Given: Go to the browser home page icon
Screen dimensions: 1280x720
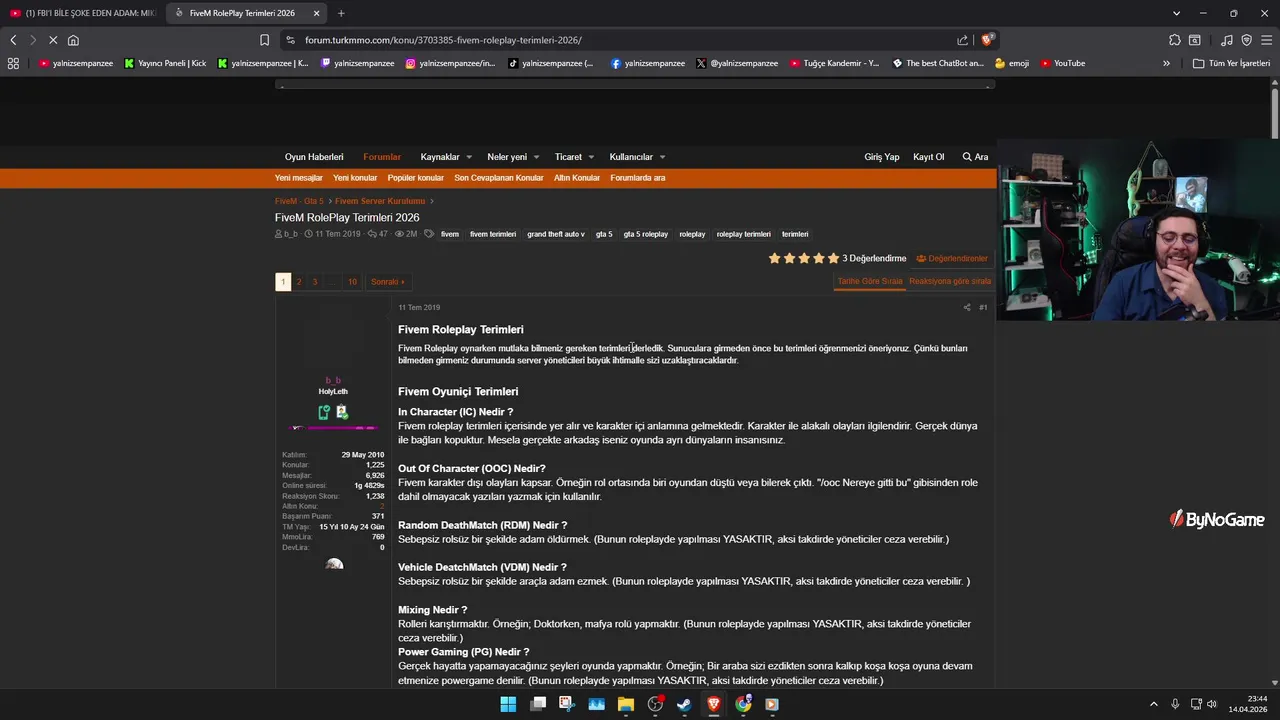Looking at the screenshot, I should pyautogui.click(x=73, y=40).
